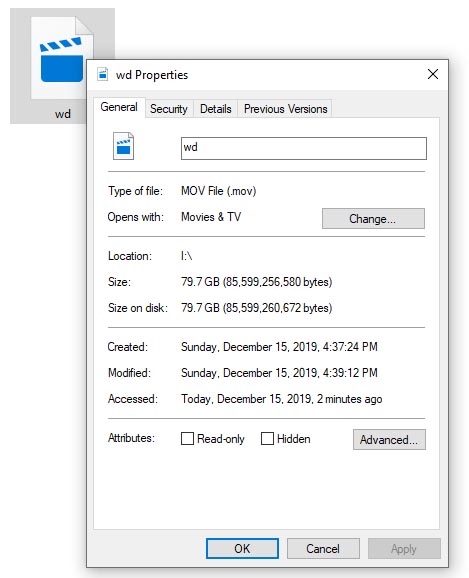Click the wd Properties title bar text
The image size is (469, 578).
[152, 75]
